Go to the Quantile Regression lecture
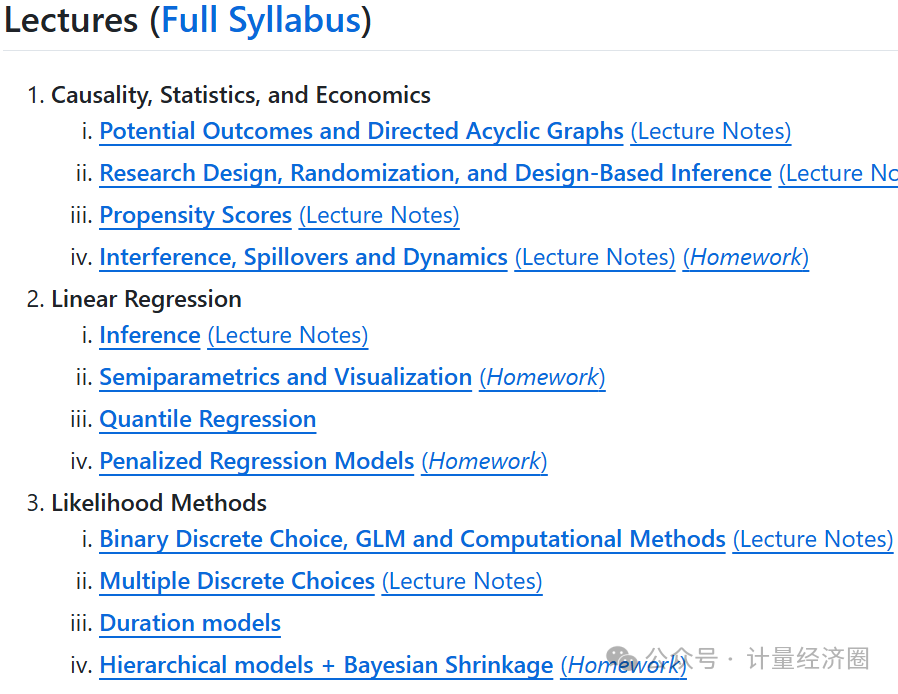898x694 pixels. click(207, 419)
